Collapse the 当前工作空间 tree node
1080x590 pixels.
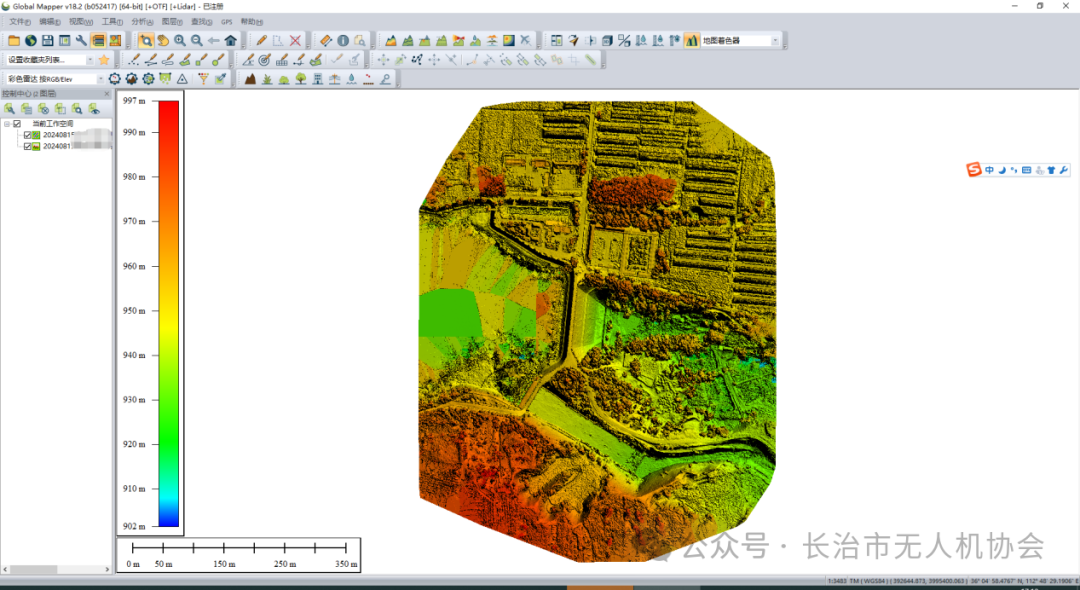click(7, 124)
